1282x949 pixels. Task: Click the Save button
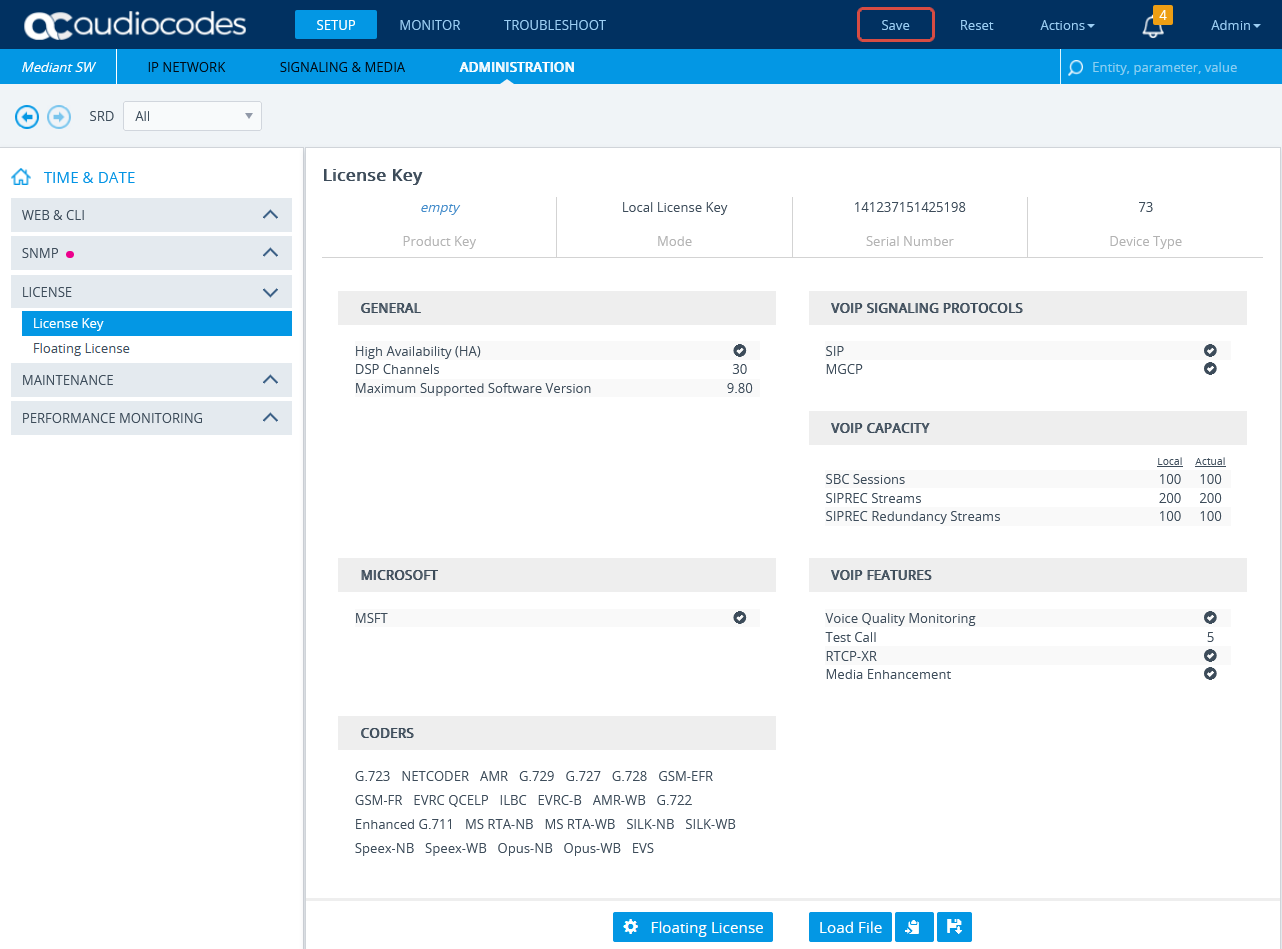896,25
